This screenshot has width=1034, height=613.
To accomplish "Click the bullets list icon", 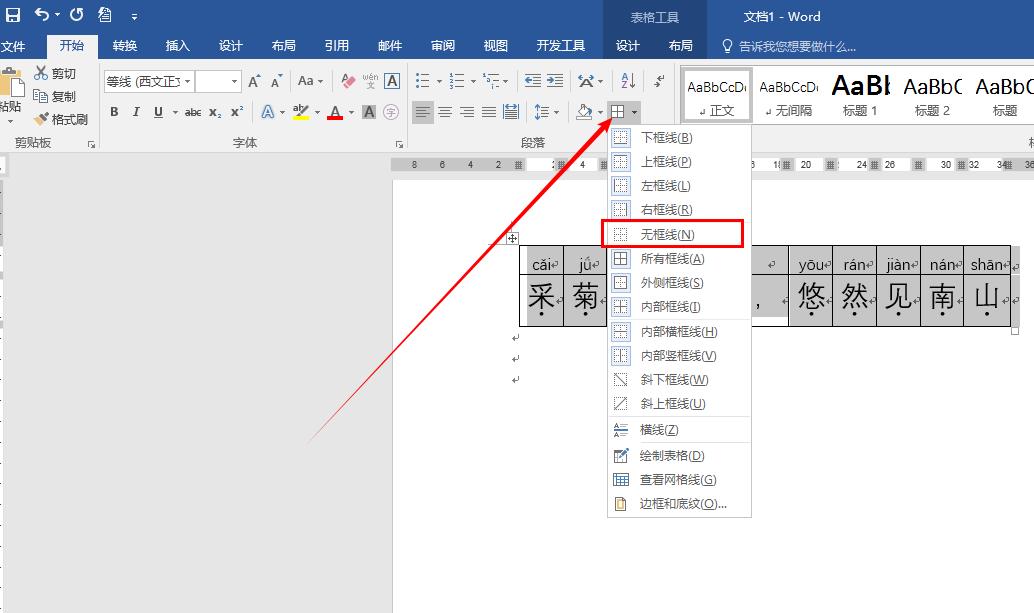I will (423, 81).
